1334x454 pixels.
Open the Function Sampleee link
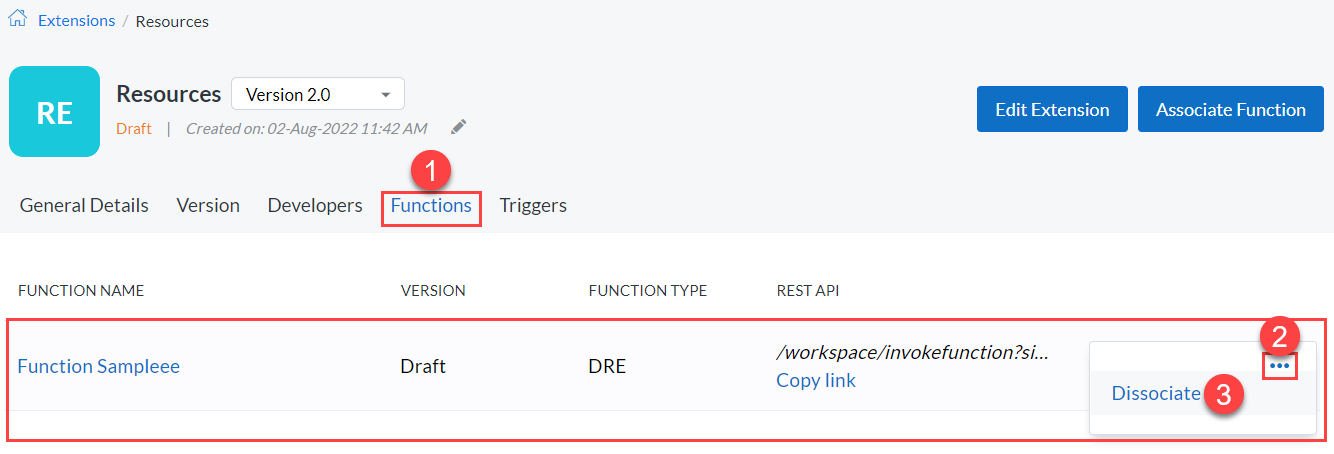tap(99, 366)
